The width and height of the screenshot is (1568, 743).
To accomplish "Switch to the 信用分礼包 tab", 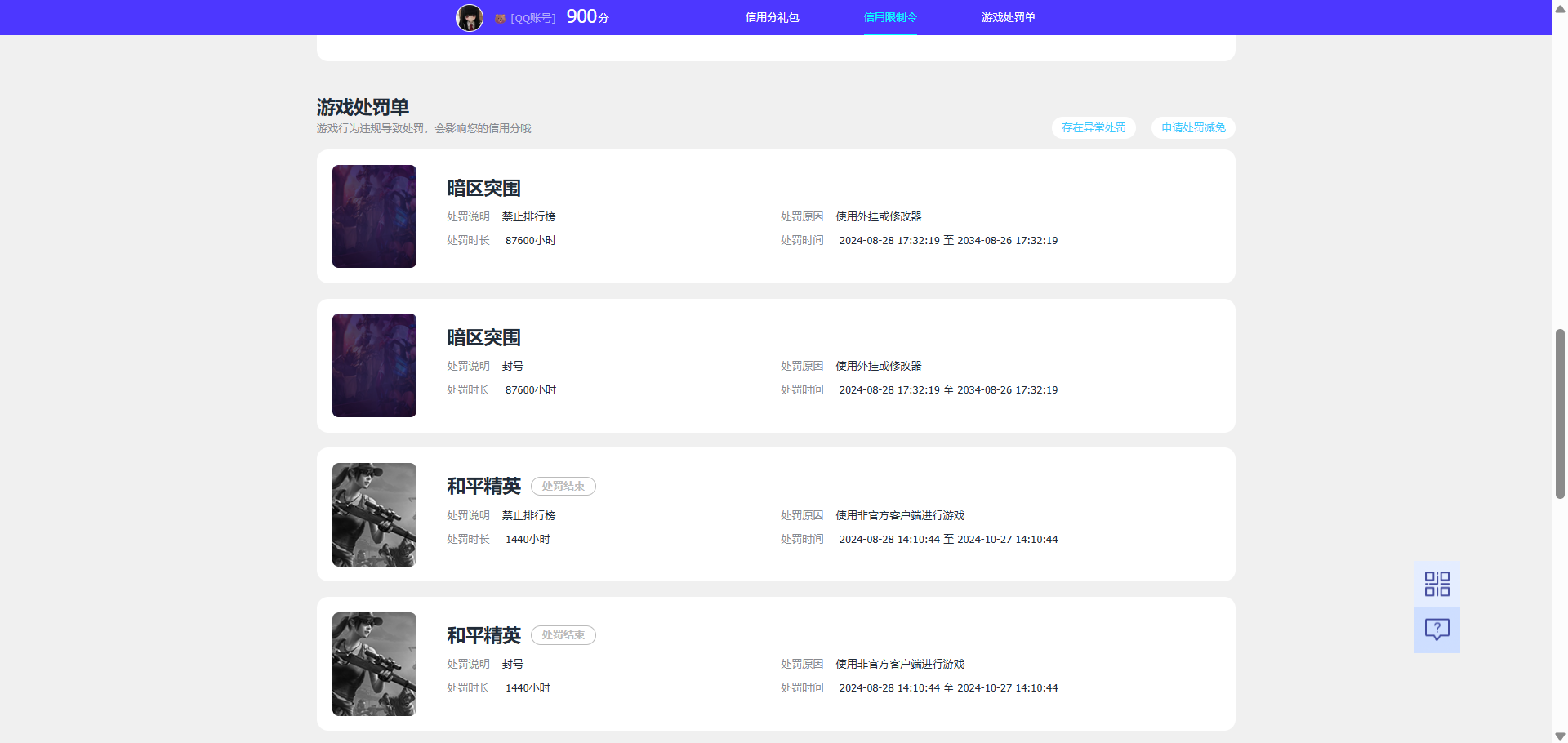I will click(x=771, y=17).
